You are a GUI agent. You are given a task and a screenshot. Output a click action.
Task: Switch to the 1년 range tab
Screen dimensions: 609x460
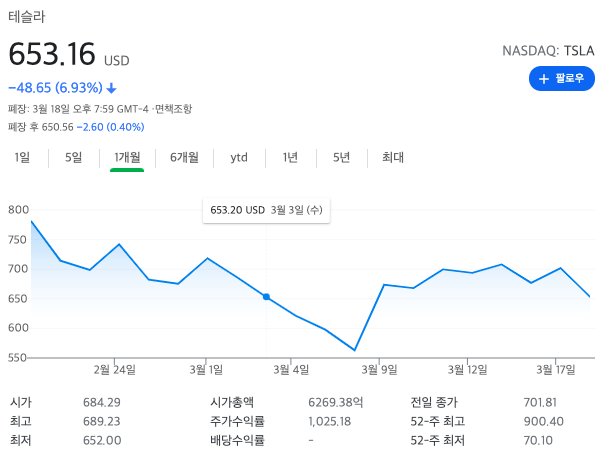coord(290,157)
